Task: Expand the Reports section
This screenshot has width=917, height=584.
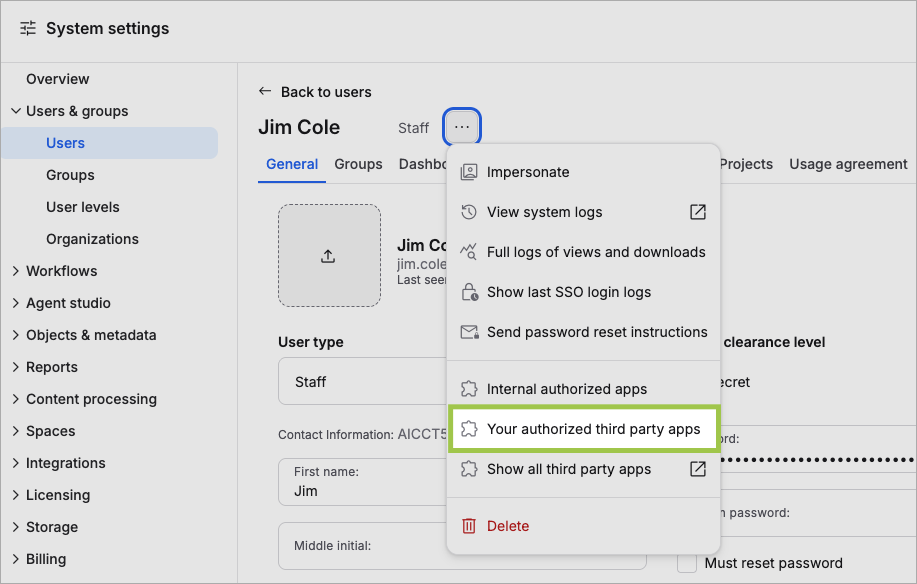Action: point(16,367)
